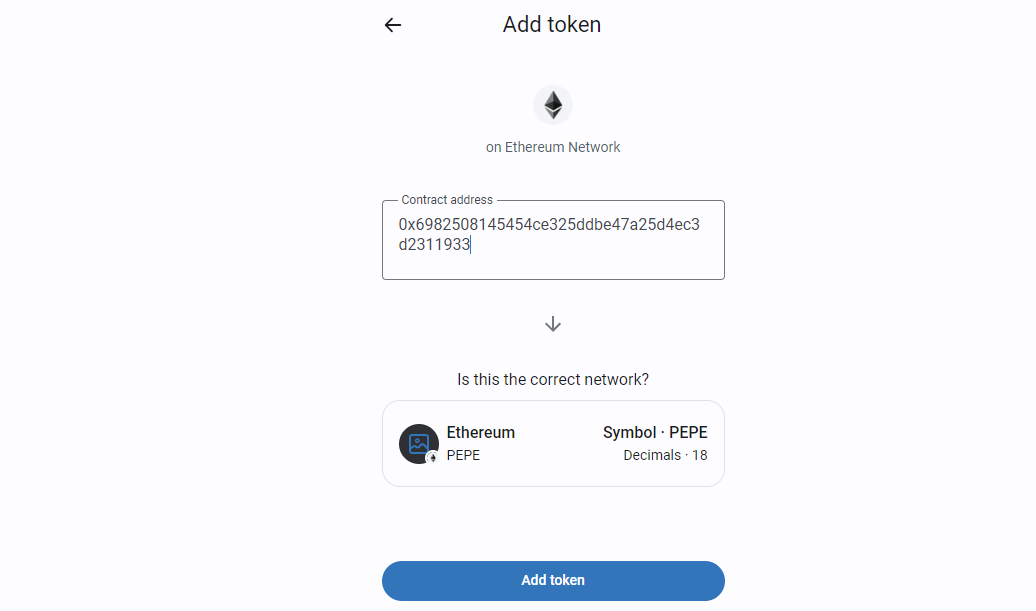The image size is (1036, 611).
Task: Click the small Ethereum badge on token icon
Action: [432, 457]
